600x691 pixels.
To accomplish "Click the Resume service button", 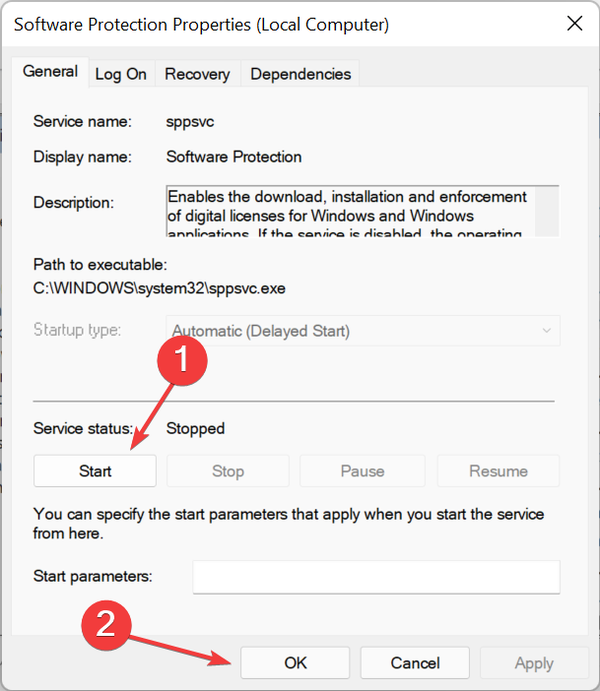I will click(x=498, y=471).
